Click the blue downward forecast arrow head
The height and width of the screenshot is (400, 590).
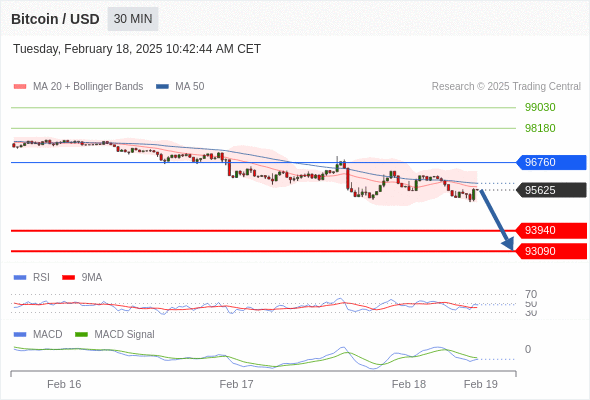point(509,244)
